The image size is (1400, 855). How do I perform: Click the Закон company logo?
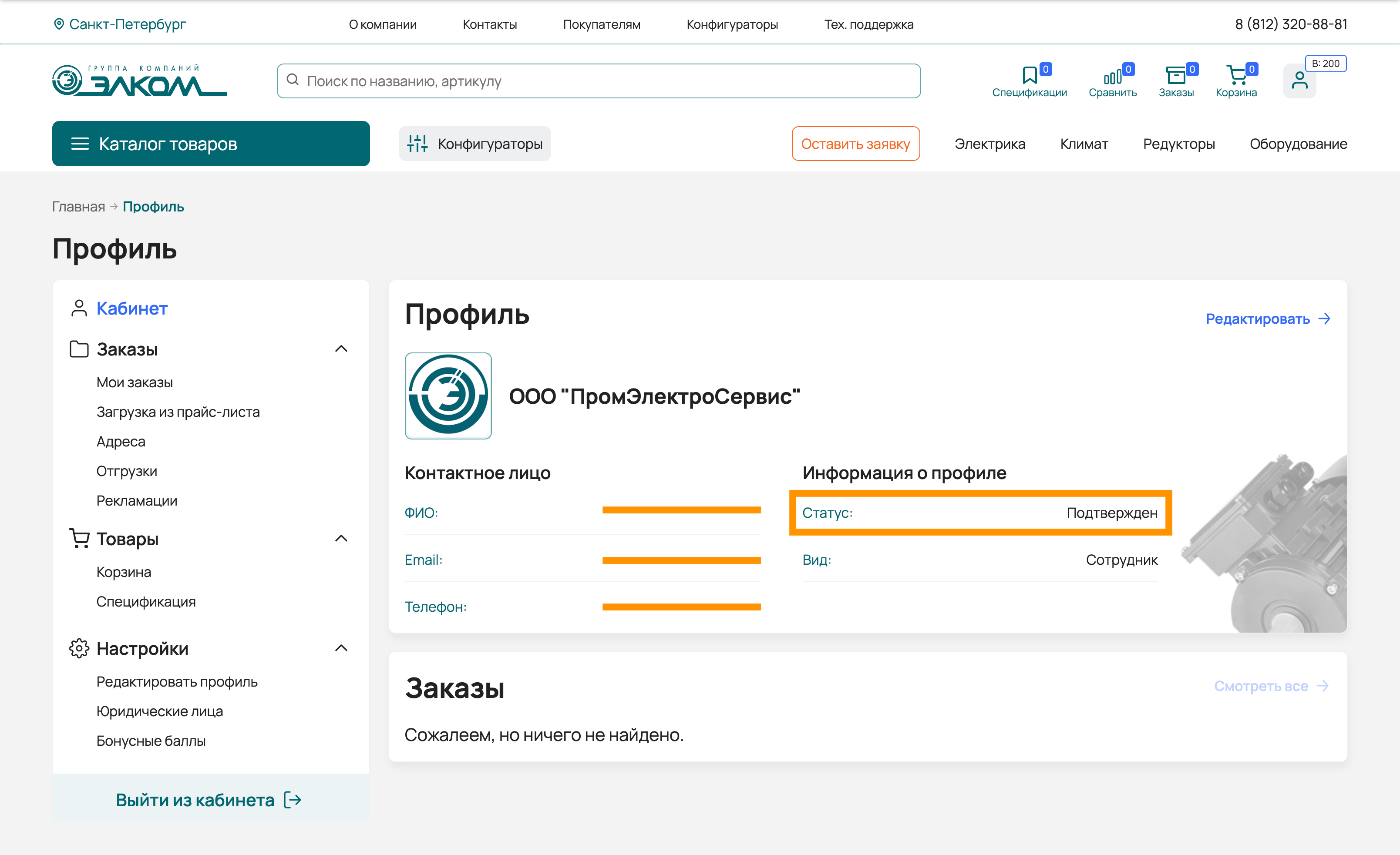point(139,80)
